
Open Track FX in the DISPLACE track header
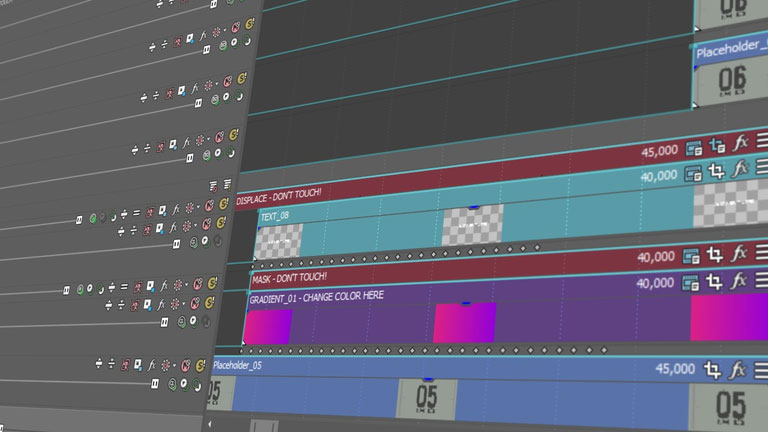[x=176, y=209]
